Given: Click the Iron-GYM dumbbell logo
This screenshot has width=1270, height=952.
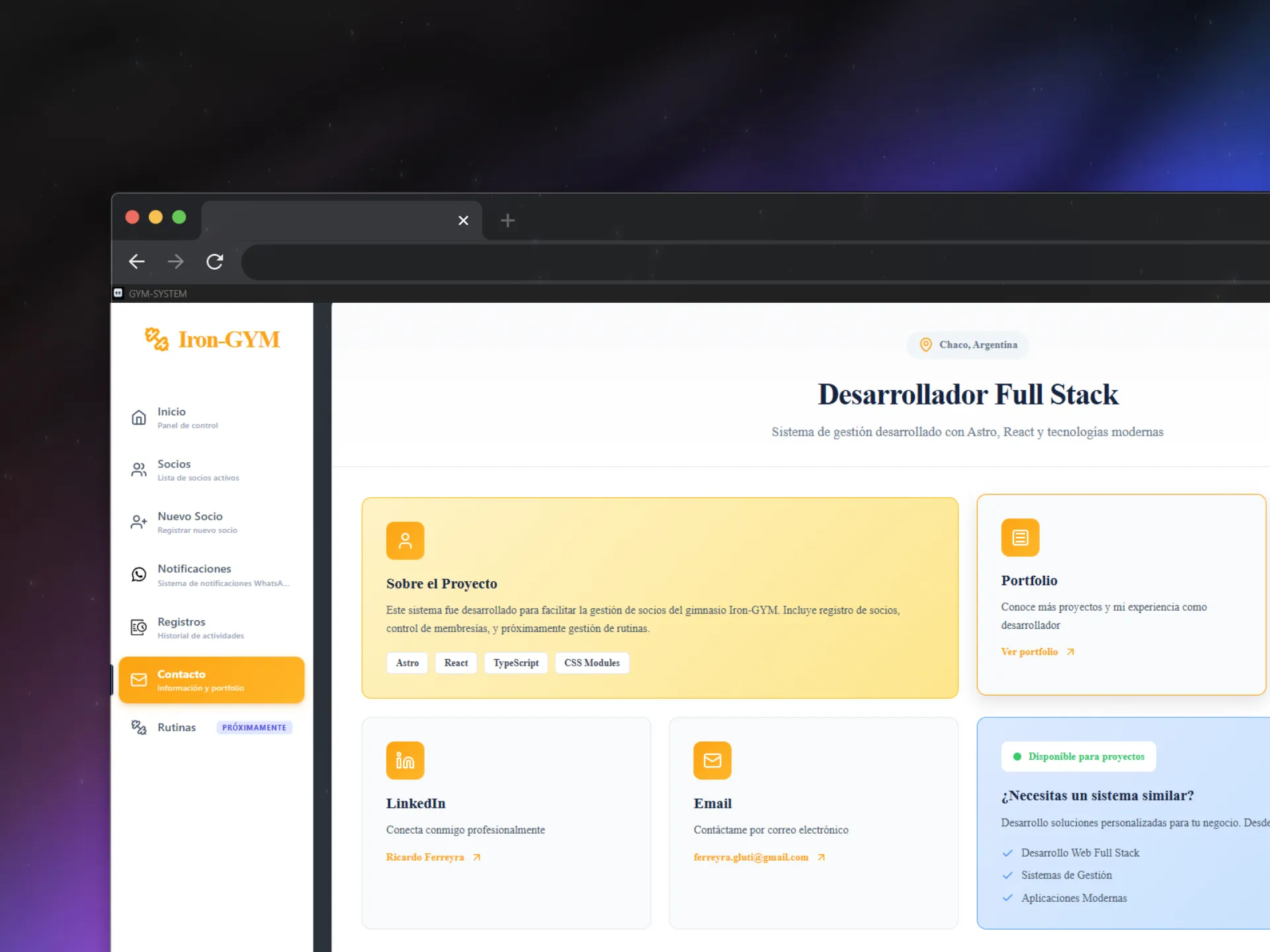Looking at the screenshot, I should pos(156,339).
